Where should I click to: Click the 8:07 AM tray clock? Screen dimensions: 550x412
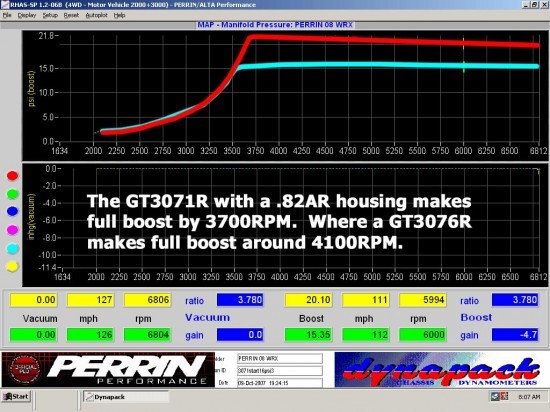coord(529,397)
